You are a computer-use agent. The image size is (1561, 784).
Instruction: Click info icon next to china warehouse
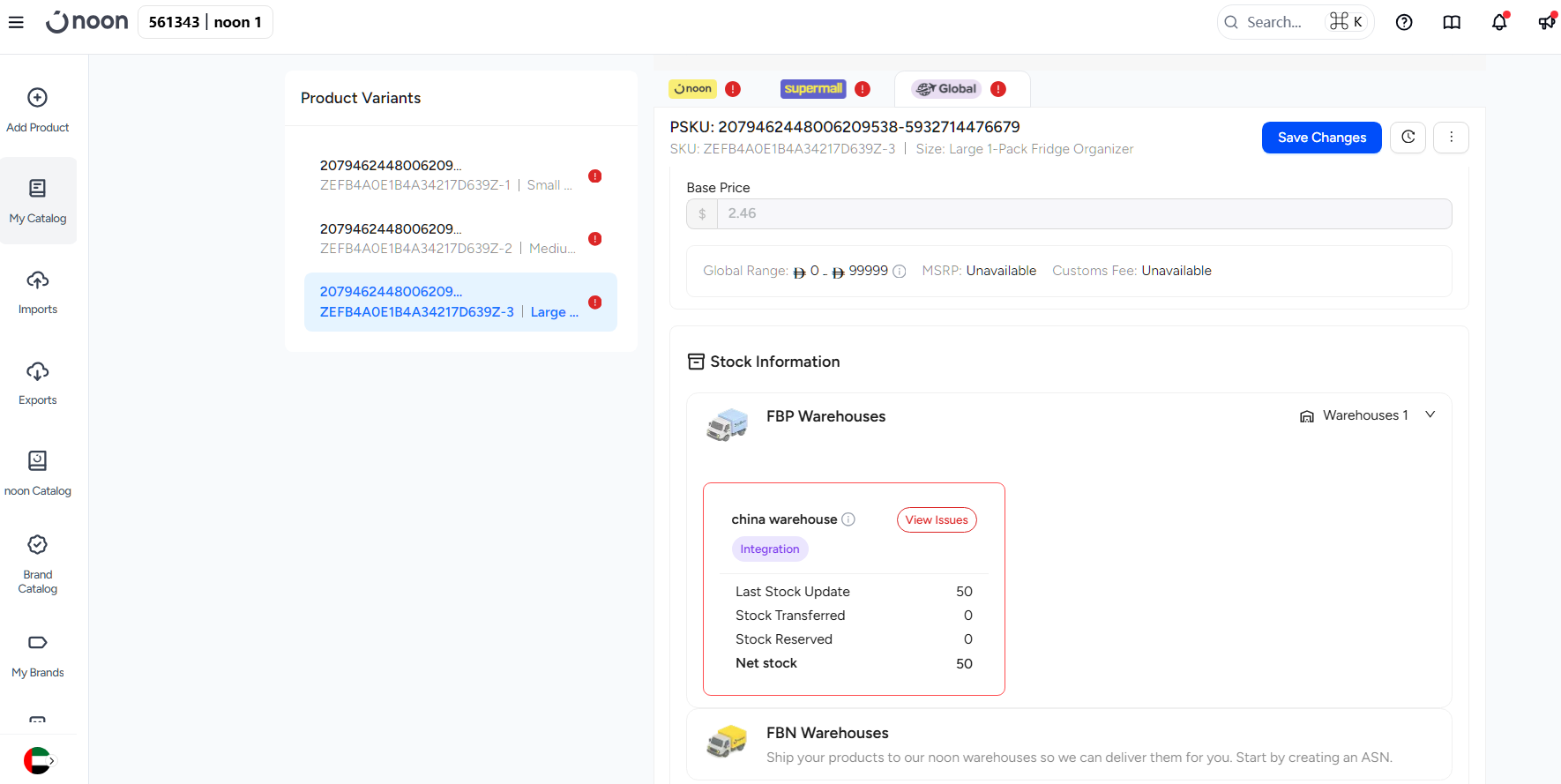[x=848, y=519]
